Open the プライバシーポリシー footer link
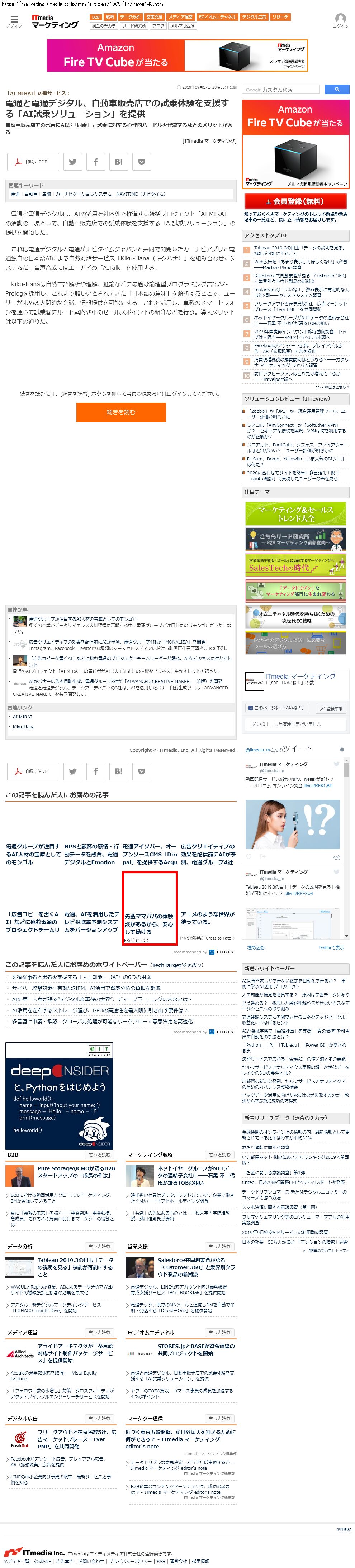 (130, 1561)
